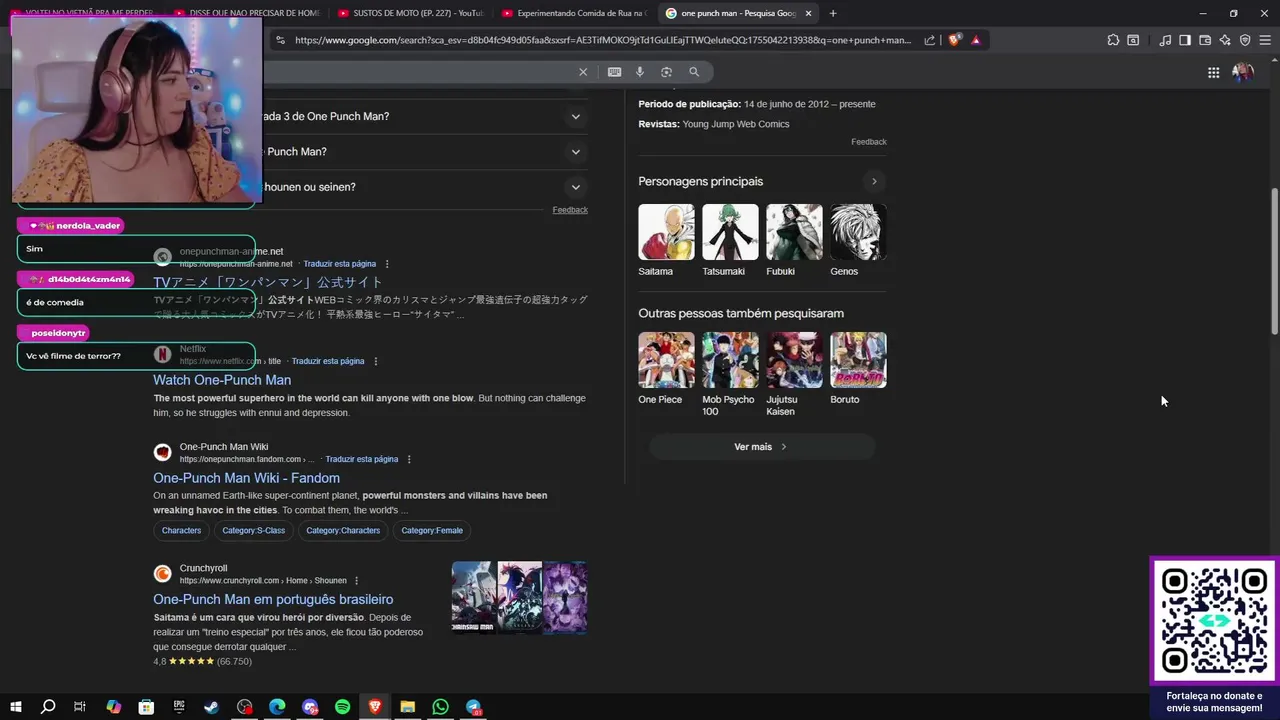Click the Ver mais button
1280x720 pixels.
coord(762,447)
